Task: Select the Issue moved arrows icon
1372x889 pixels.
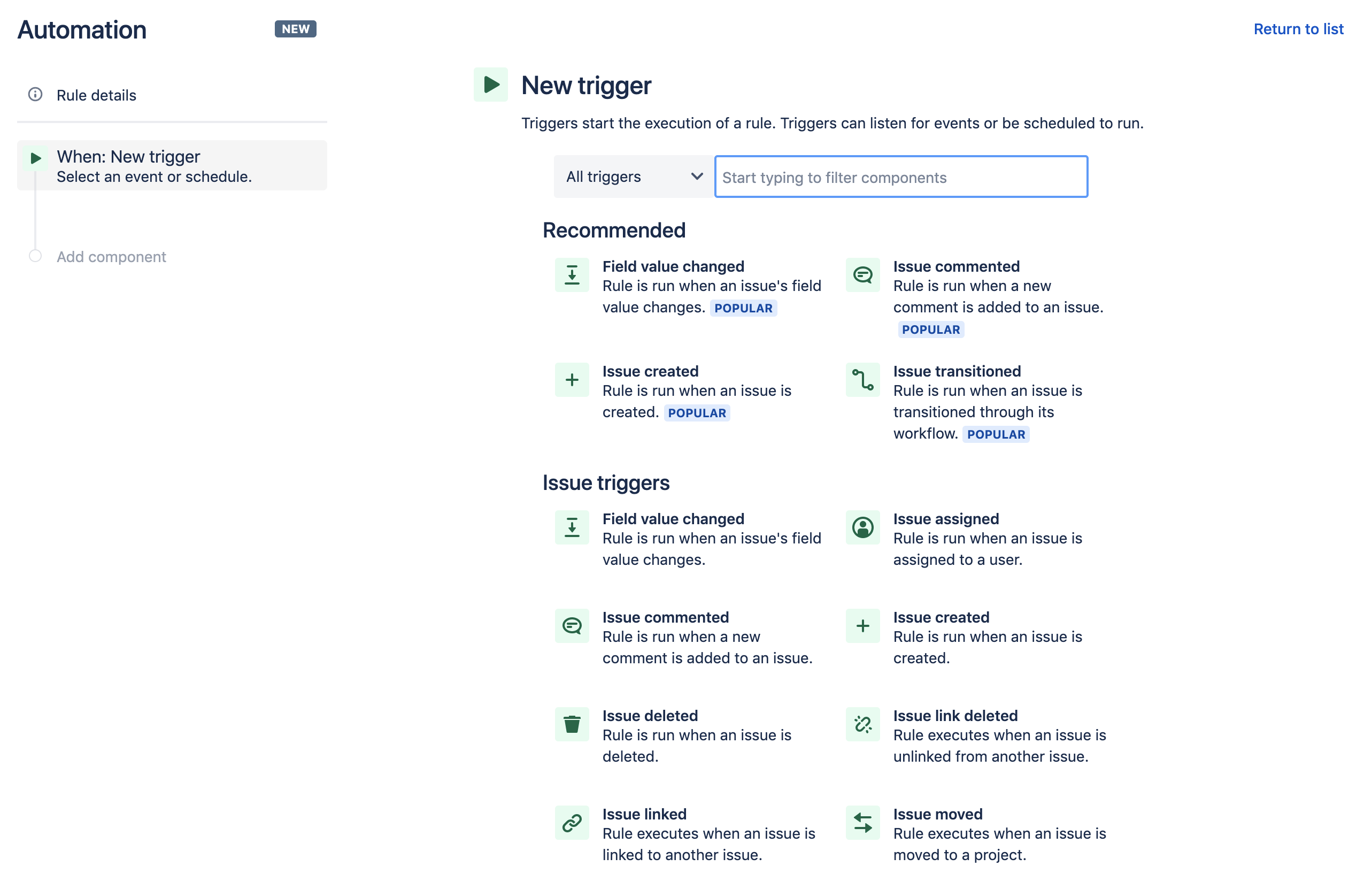Action: [862, 822]
